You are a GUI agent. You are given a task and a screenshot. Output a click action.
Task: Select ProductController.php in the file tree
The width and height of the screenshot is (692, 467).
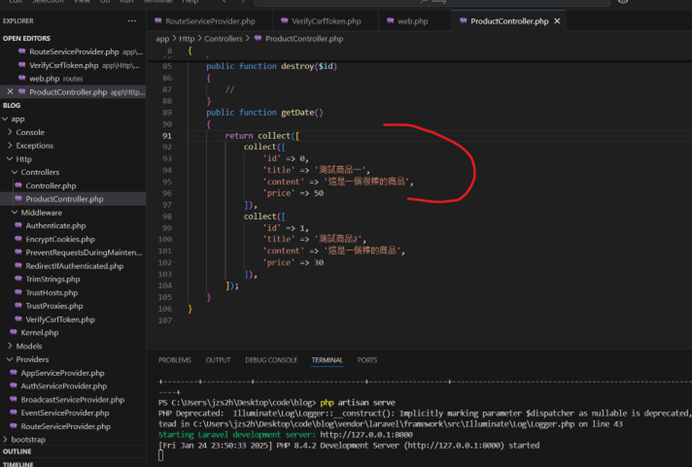point(64,199)
